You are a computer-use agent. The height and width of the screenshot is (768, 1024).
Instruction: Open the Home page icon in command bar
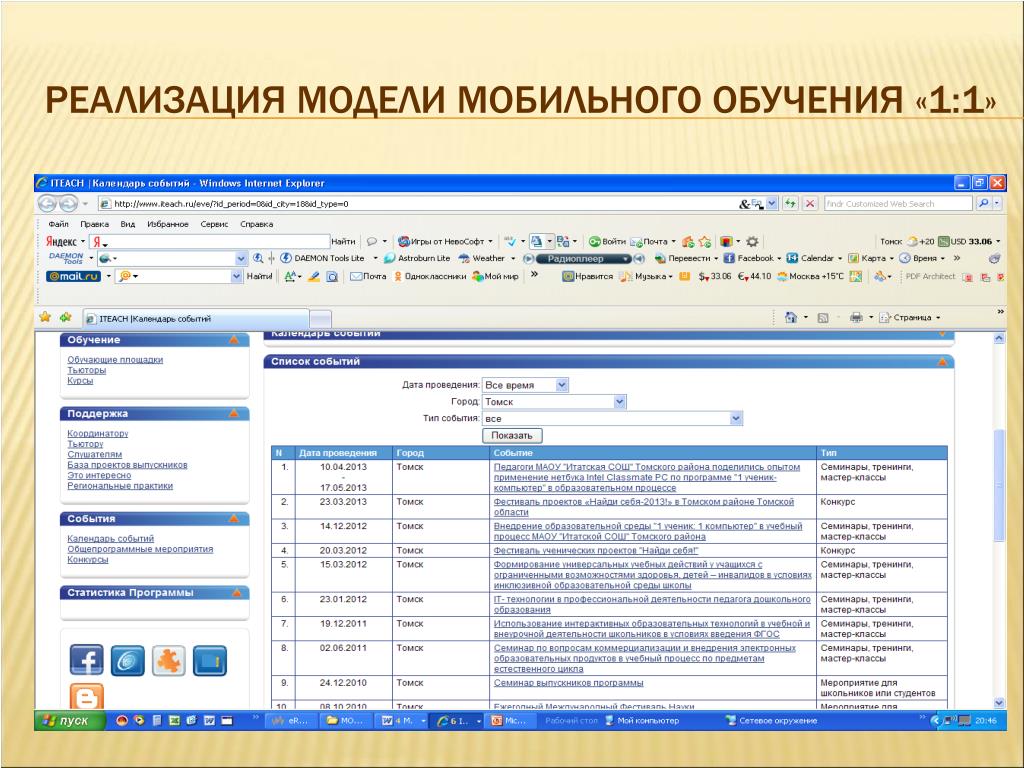click(x=791, y=317)
